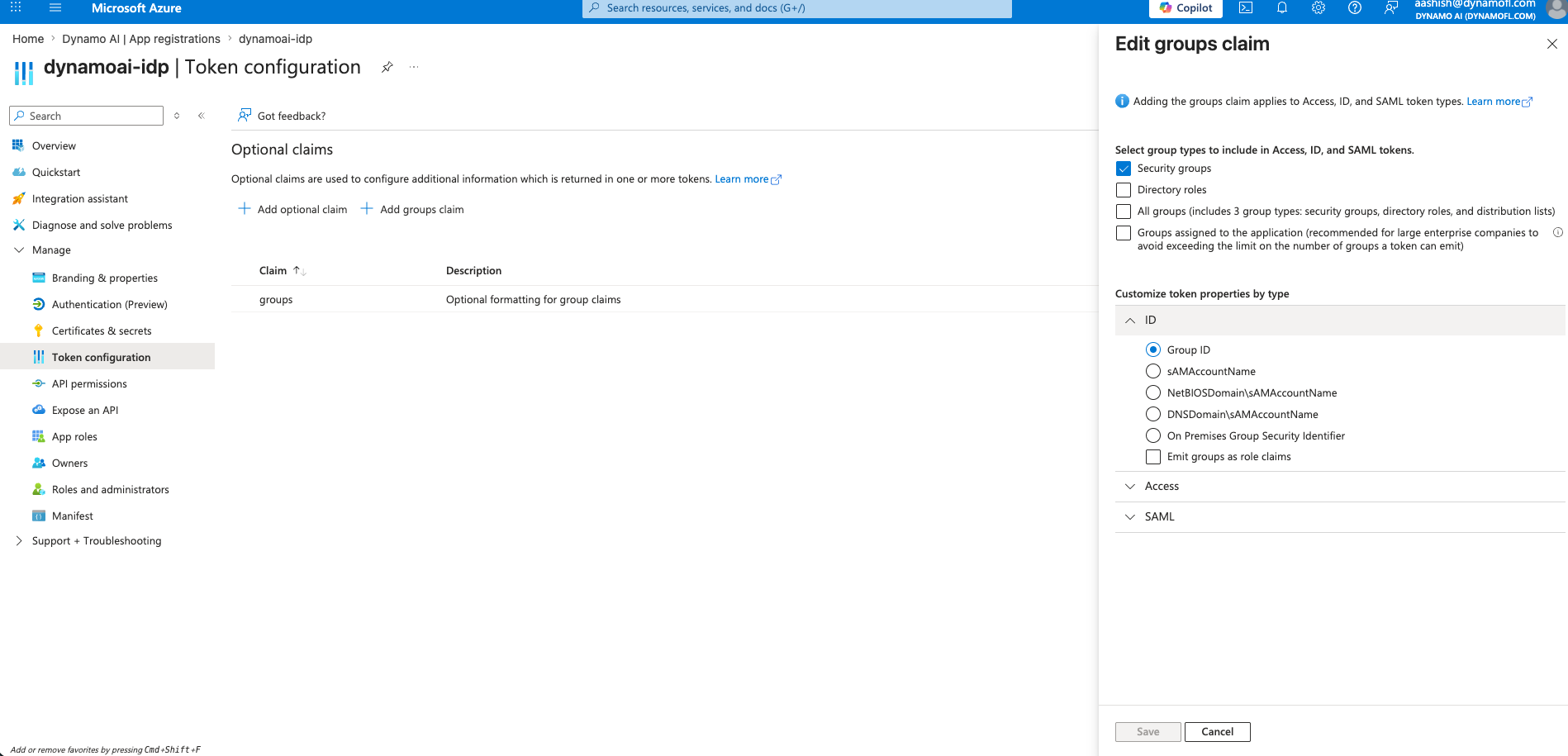Select NetBIOSDomain\sAMAccountName radio option

point(1153,392)
